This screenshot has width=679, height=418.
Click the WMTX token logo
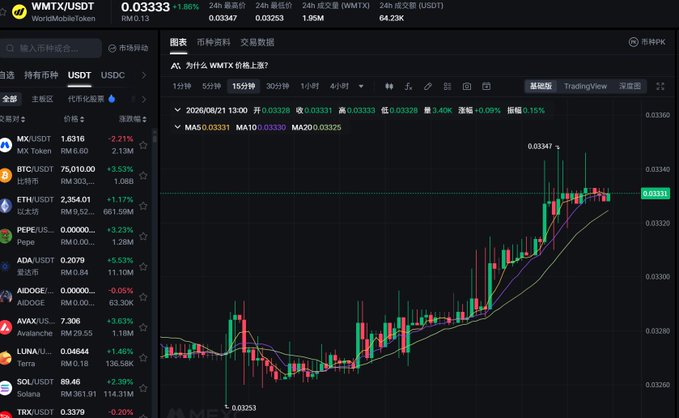coord(19,12)
